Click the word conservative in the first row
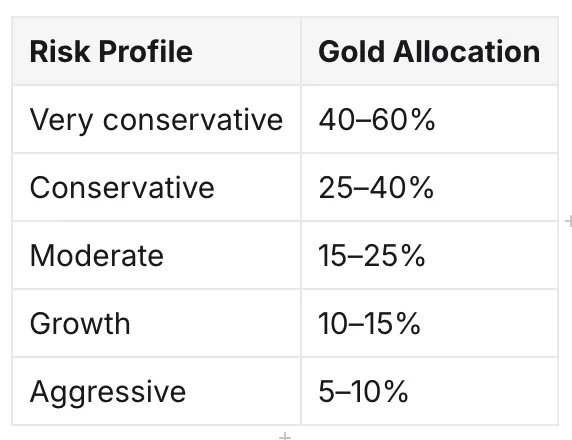 click(193, 120)
